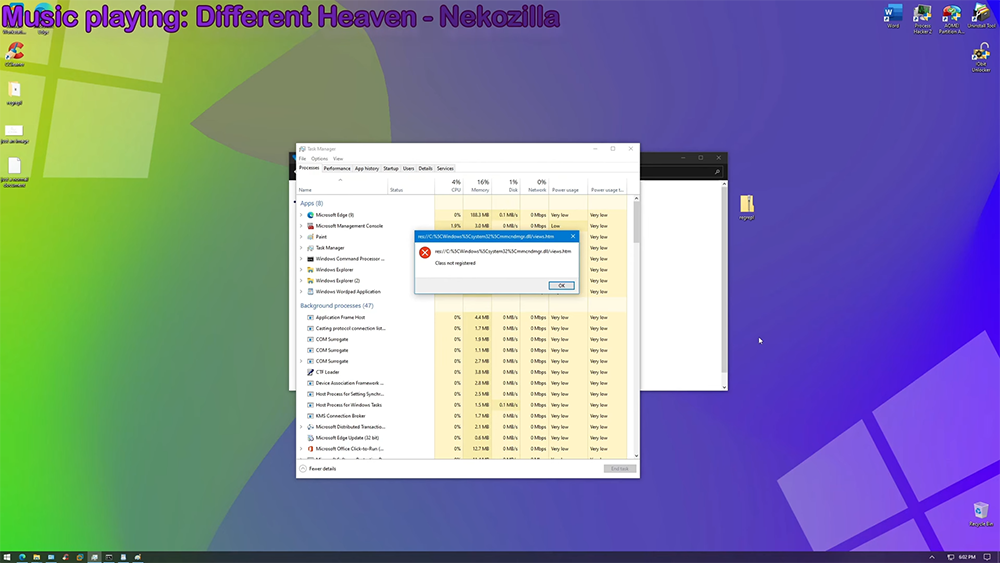Click the End task button
The image size is (1000, 563).
pos(620,469)
